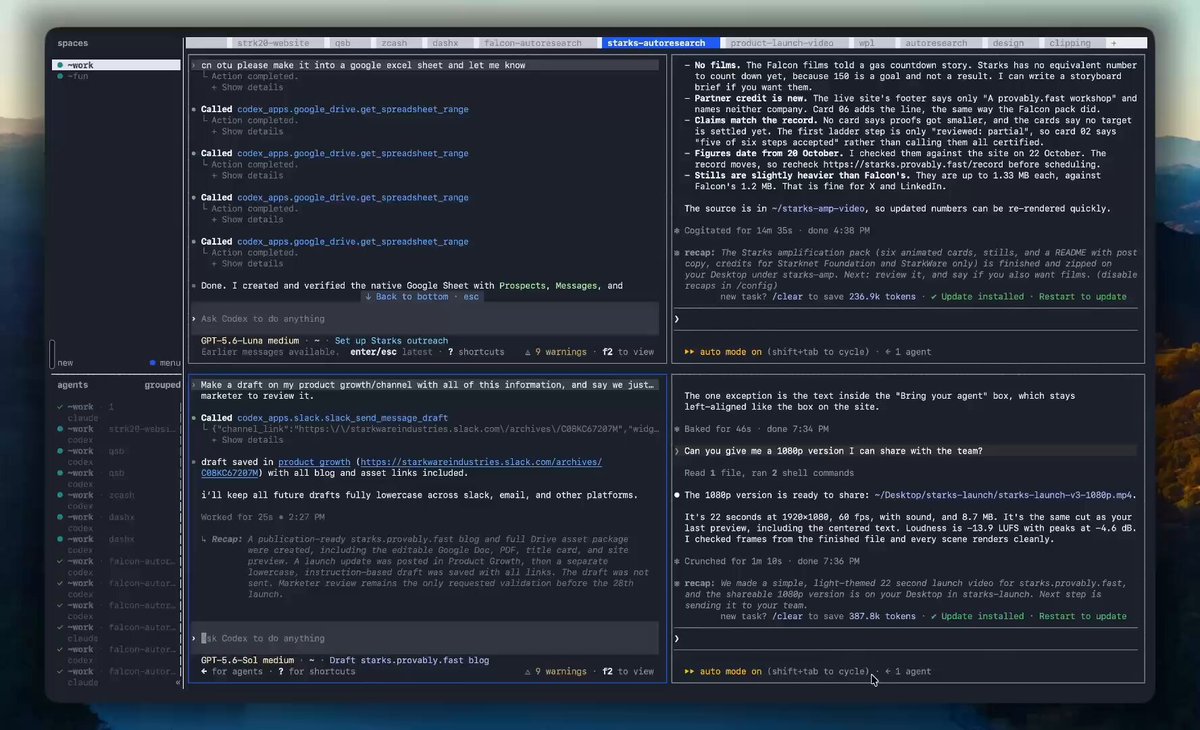1200x730 pixels.
Task: Click the warning triangle in the Set up Starks outreach pane
Action: 528,352
